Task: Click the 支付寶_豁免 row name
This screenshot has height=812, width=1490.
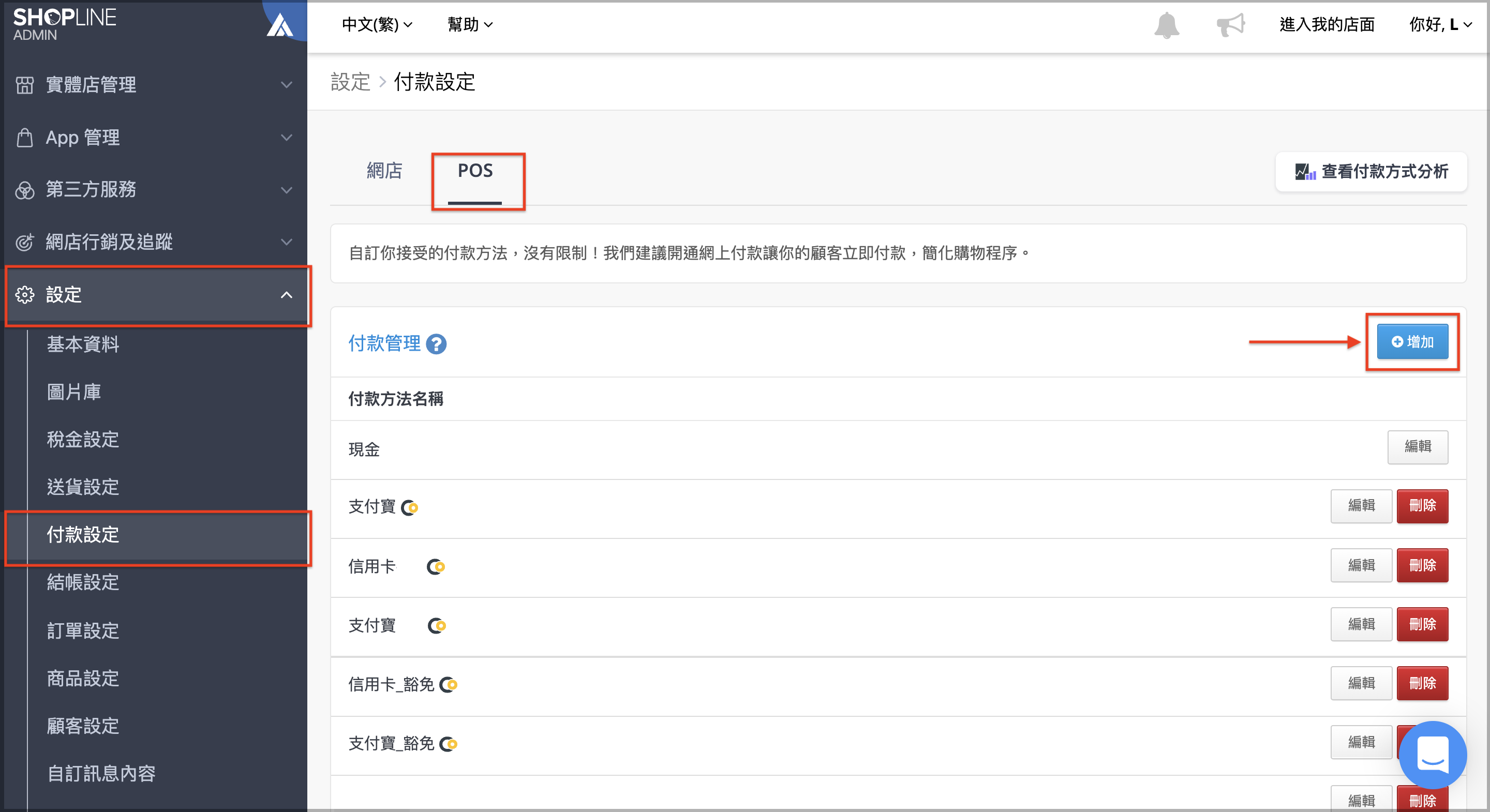Action: click(x=391, y=744)
